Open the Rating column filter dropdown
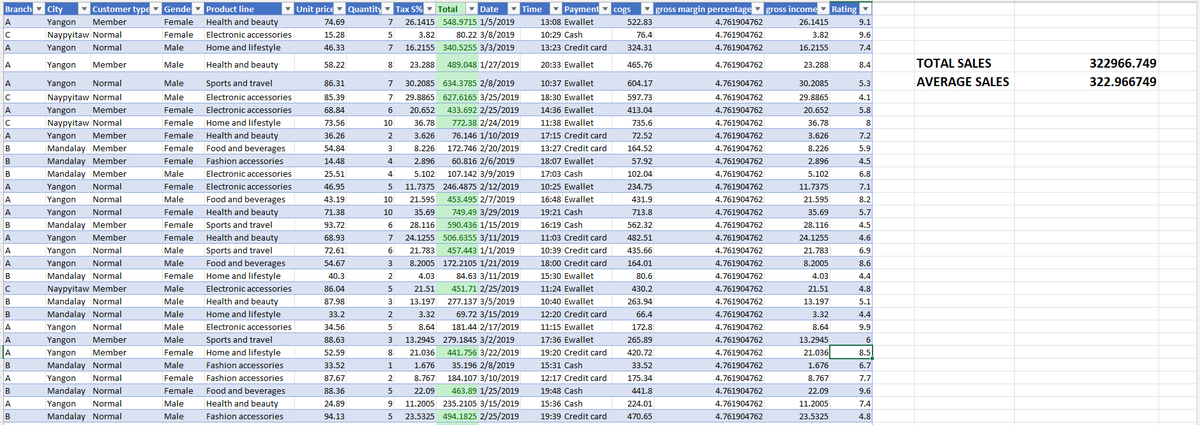The width and height of the screenshot is (1200, 425). click(866, 9)
